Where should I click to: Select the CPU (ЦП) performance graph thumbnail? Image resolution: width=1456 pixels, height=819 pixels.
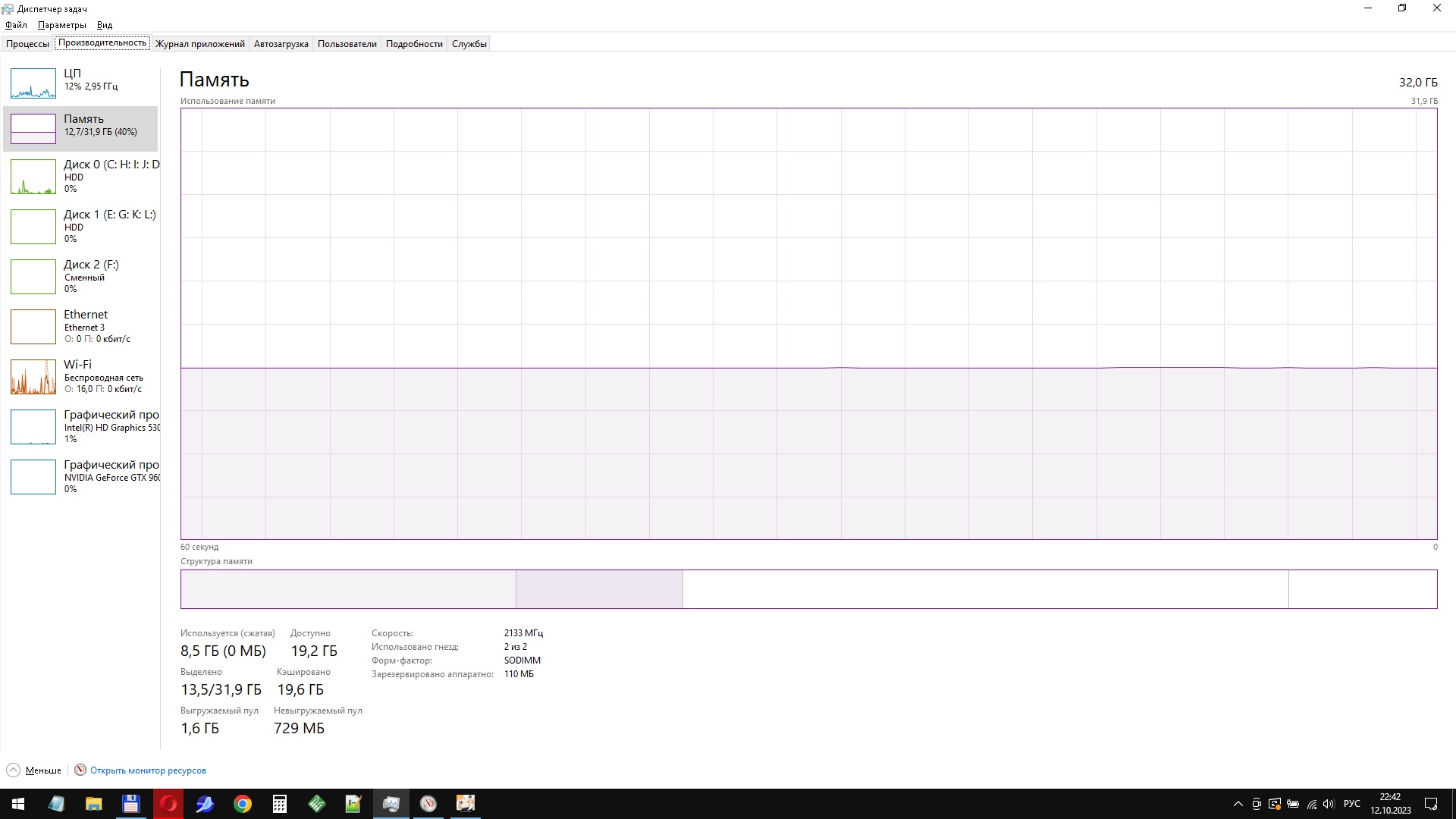33,83
